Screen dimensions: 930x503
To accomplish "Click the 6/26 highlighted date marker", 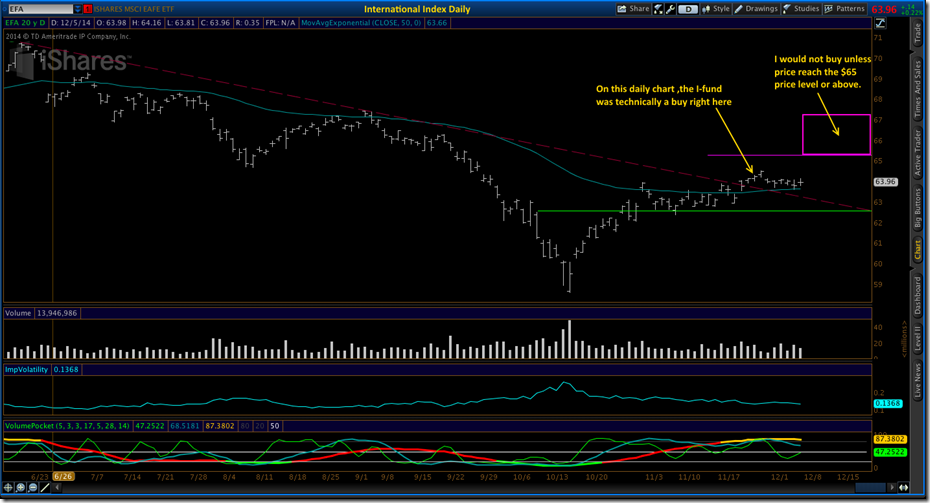I will click(62, 477).
